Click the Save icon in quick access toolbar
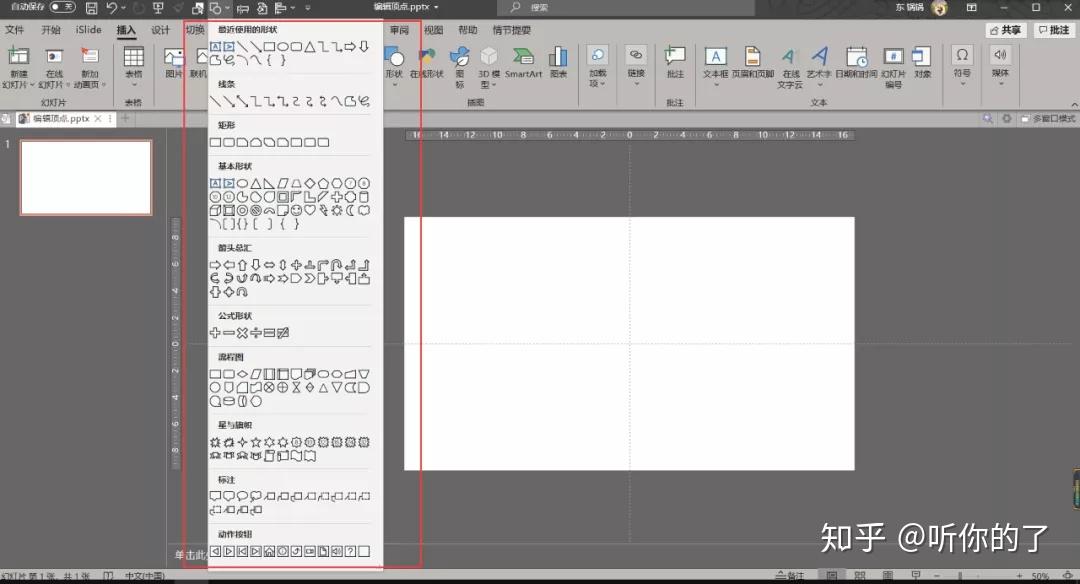Image resolution: width=1080 pixels, height=584 pixels. pos(91,8)
